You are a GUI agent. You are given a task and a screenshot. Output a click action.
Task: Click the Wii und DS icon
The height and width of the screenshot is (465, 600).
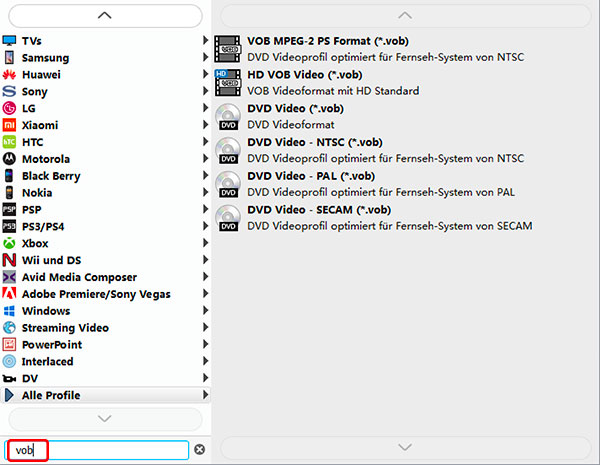point(9,260)
